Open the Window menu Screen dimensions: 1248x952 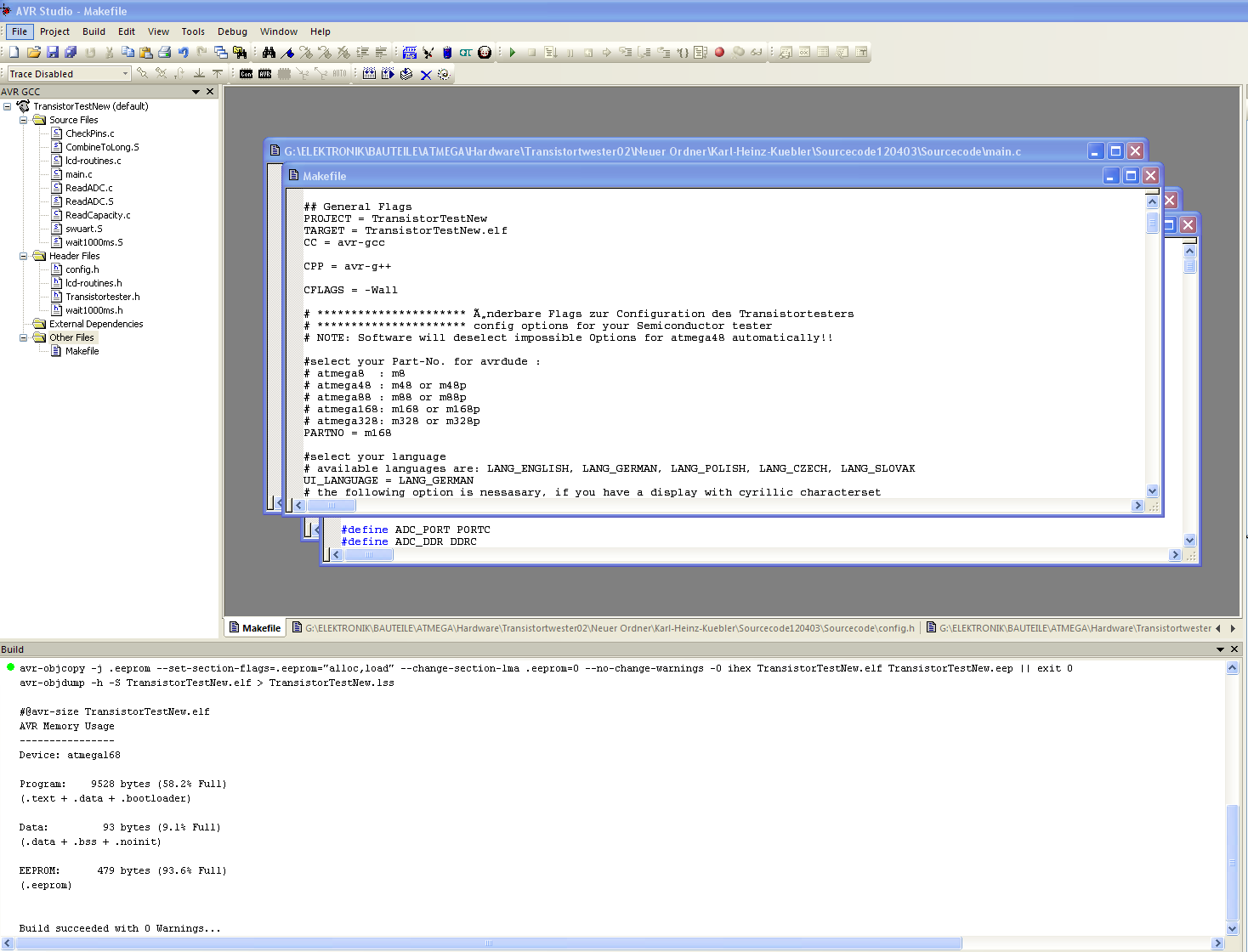pyautogui.click(x=279, y=31)
